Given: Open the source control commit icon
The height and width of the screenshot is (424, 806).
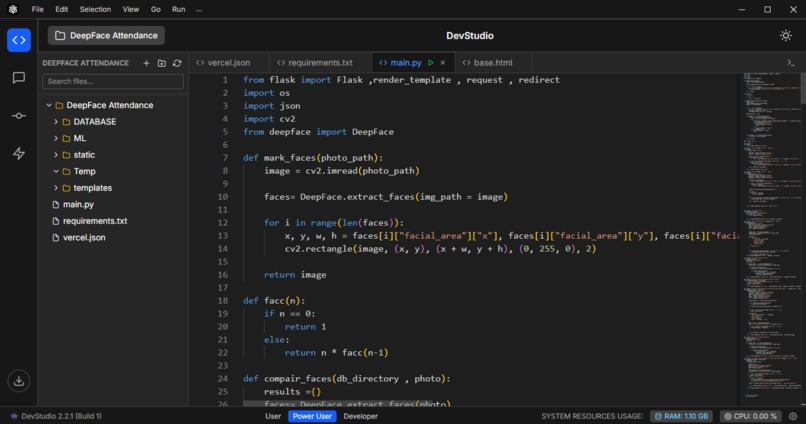Looking at the screenshot, I should (19, 116).
